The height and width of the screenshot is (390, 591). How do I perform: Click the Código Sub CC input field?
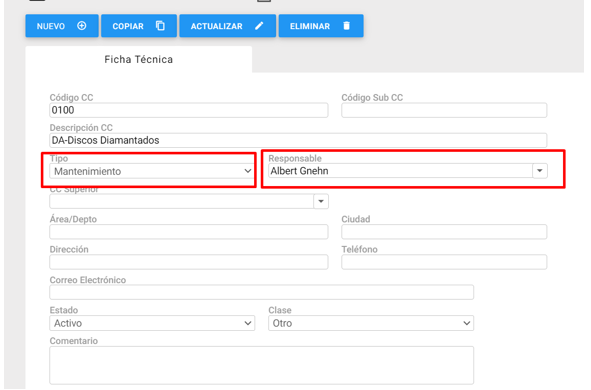pyautogui.click(x=444, y=110)
